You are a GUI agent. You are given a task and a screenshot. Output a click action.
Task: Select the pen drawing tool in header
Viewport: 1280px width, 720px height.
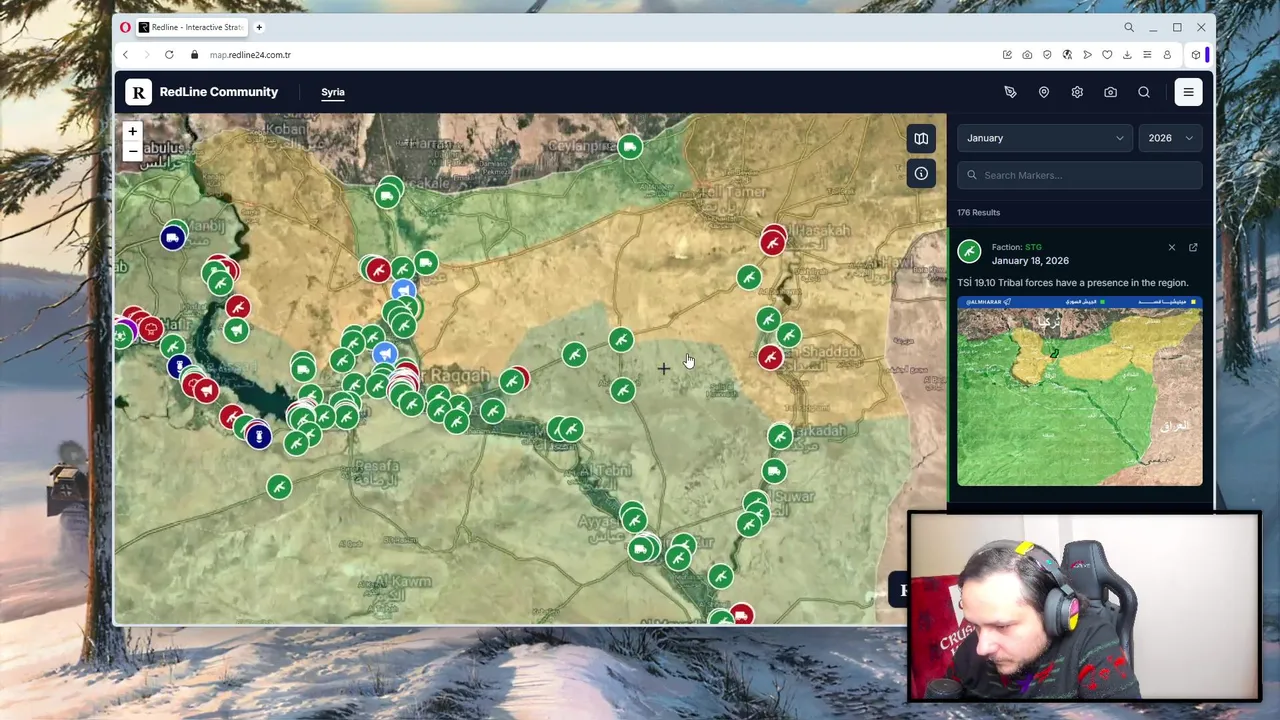1010,92
